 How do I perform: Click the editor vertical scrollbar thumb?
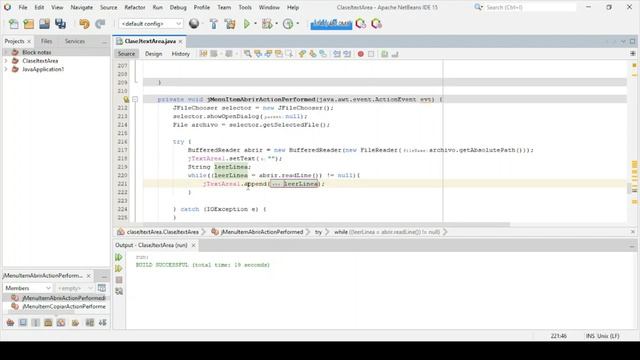pos(629,188)
